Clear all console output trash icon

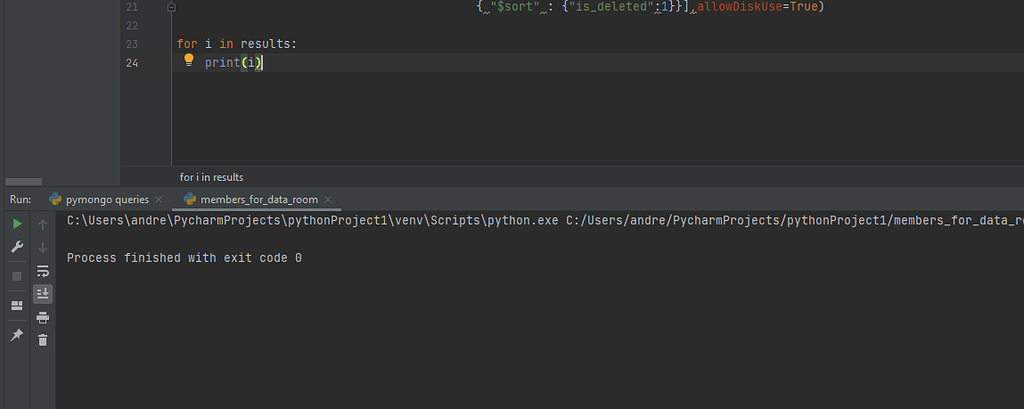(42, 340)
